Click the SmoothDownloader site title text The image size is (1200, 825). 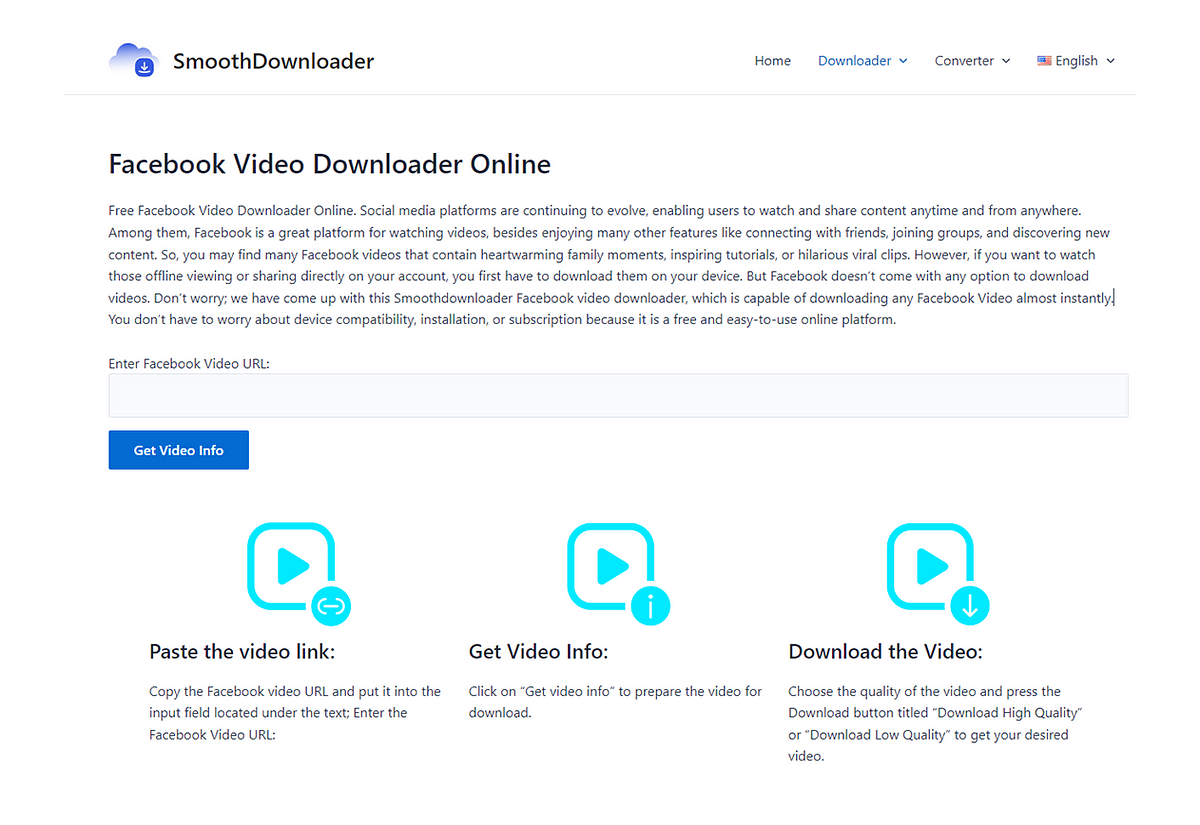tap(273, 61)
